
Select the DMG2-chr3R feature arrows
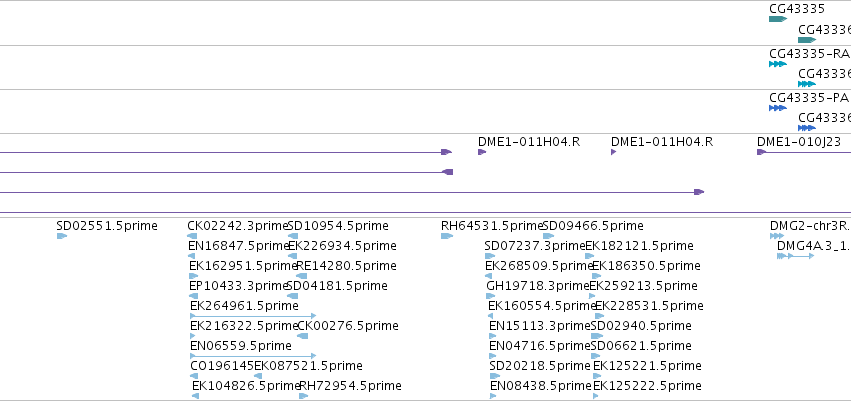click(x=777, y=236)
